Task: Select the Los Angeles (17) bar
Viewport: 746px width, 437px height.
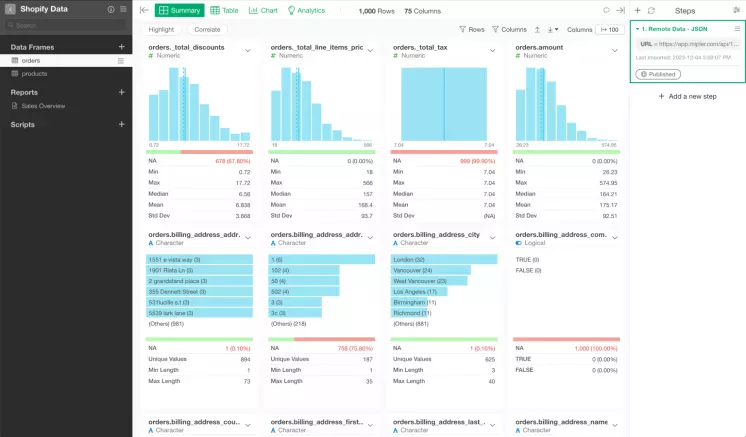Action: coord(419,291)
